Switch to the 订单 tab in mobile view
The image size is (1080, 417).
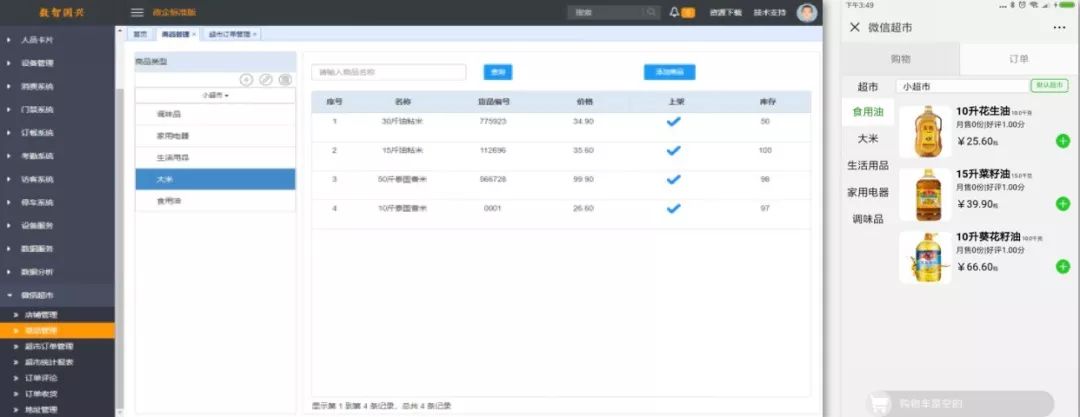[1018, 59]
